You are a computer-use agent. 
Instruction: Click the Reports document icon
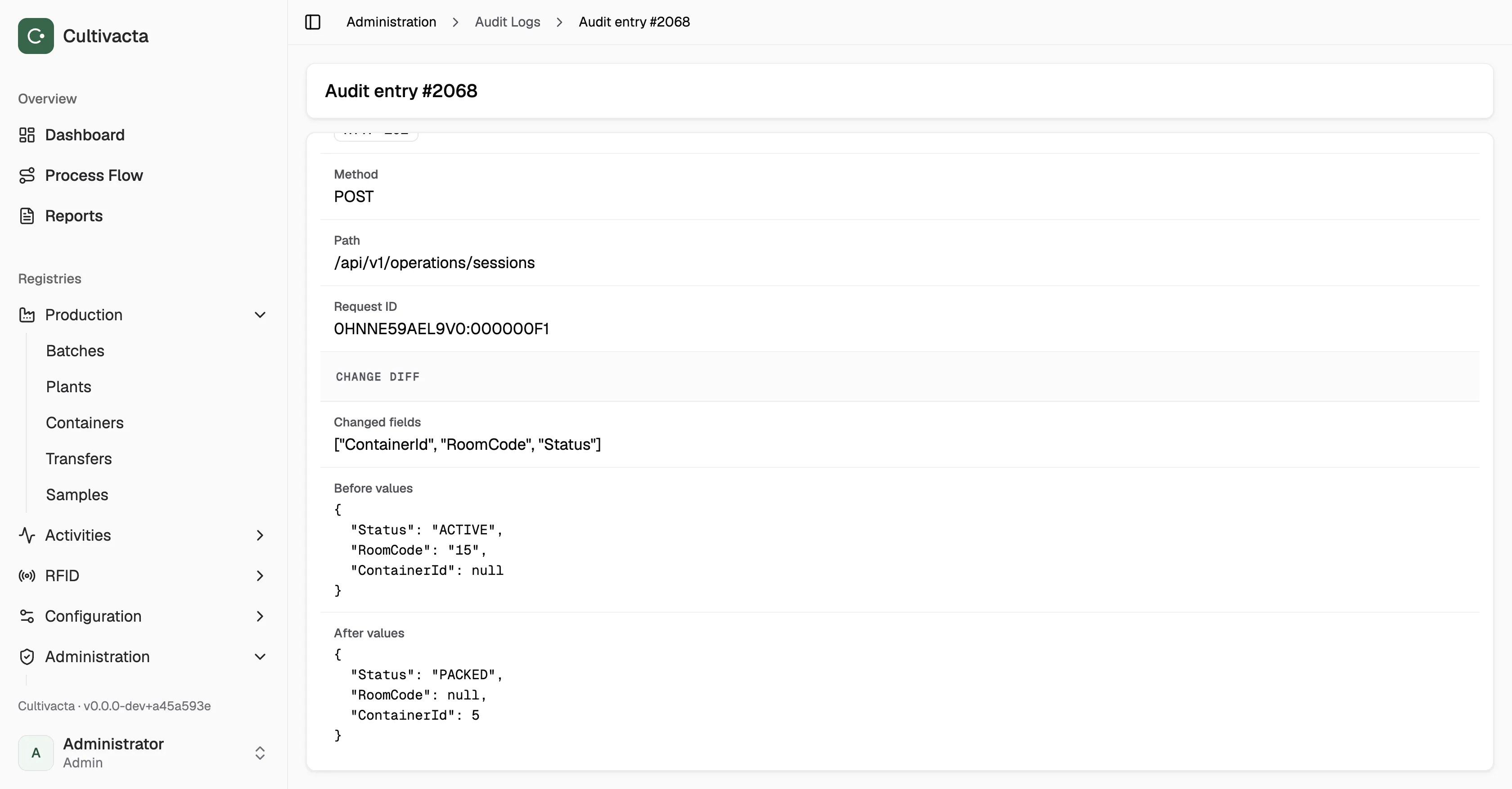click(x=27, y=216)
